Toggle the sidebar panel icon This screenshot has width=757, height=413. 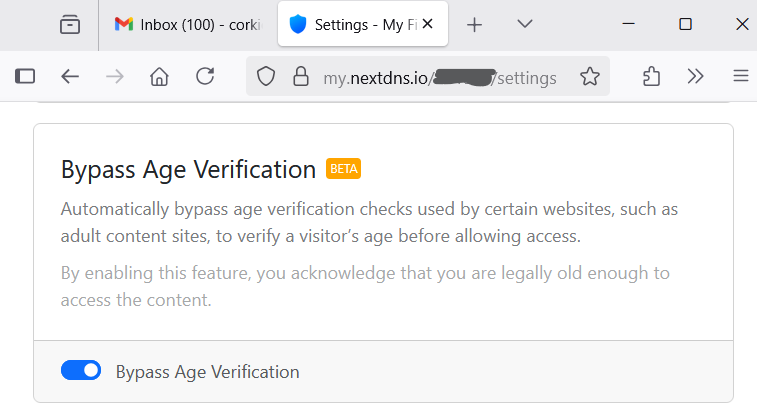(25, 76)
